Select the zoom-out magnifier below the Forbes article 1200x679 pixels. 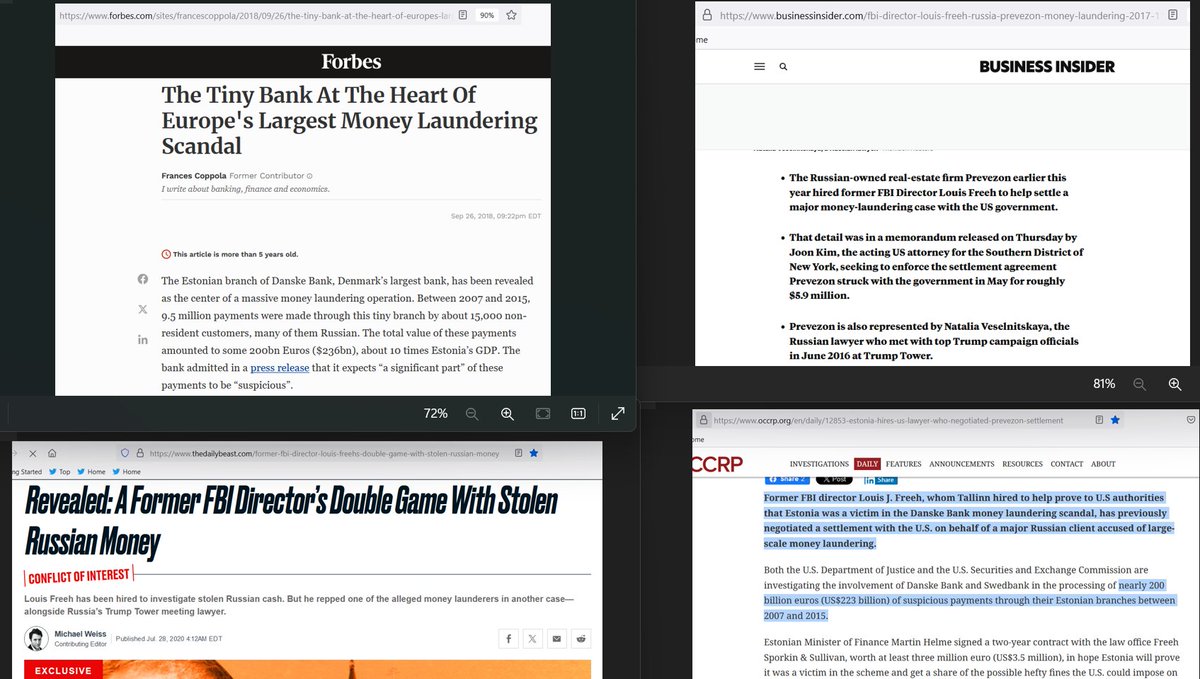(472, 413)
